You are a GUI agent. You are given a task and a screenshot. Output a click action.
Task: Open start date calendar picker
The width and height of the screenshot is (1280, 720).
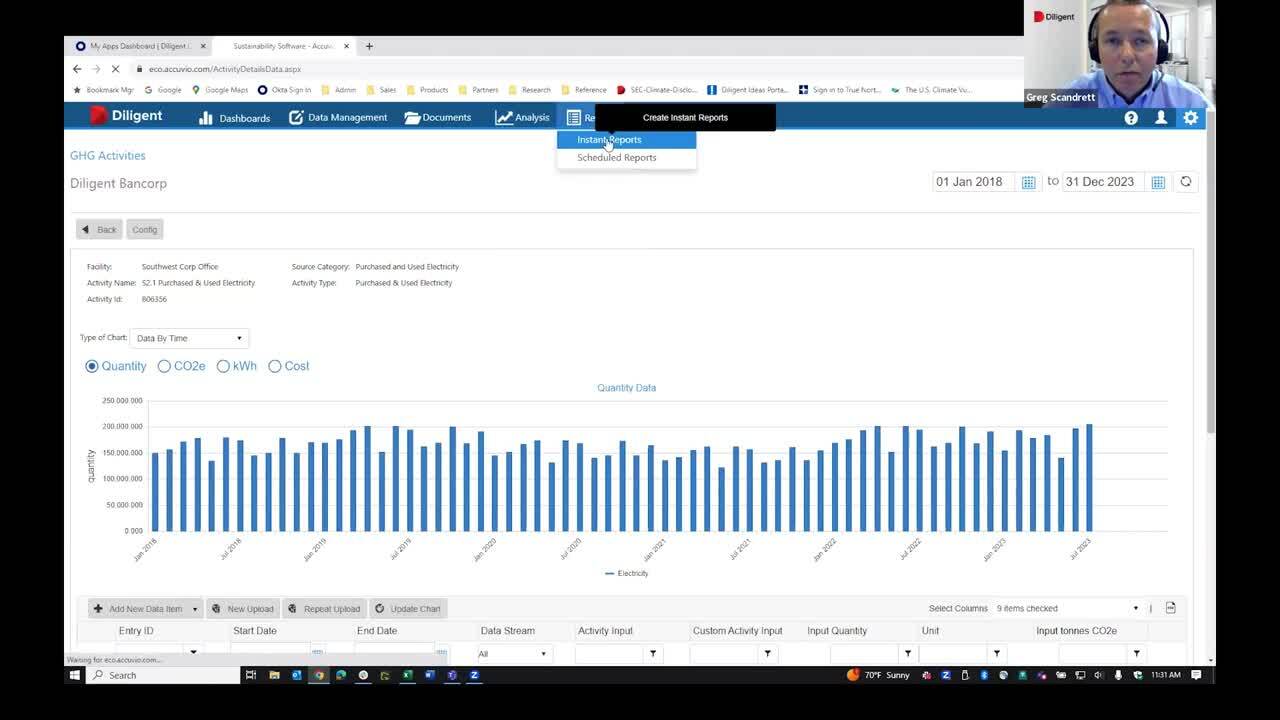pos(1028,182)
